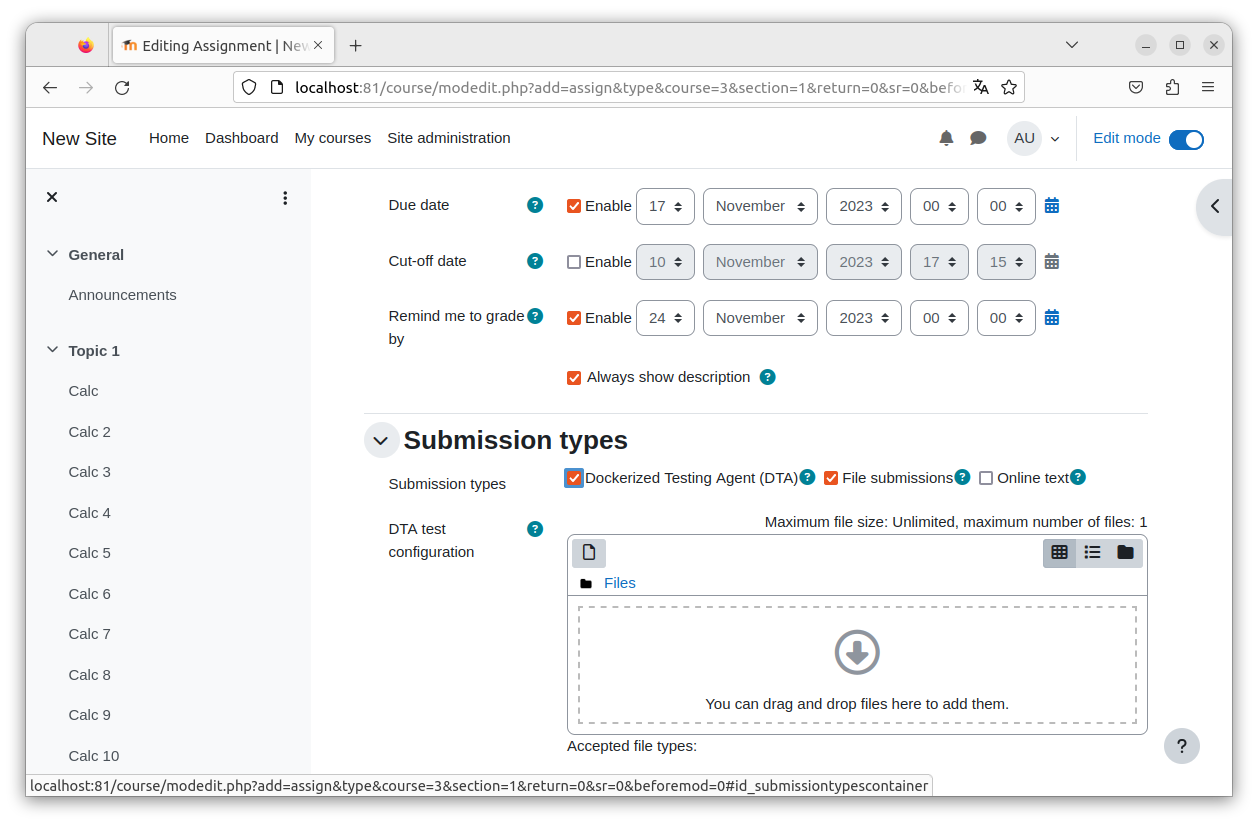
Task: Close the course index drawer
Action: (x=52, y=197)
